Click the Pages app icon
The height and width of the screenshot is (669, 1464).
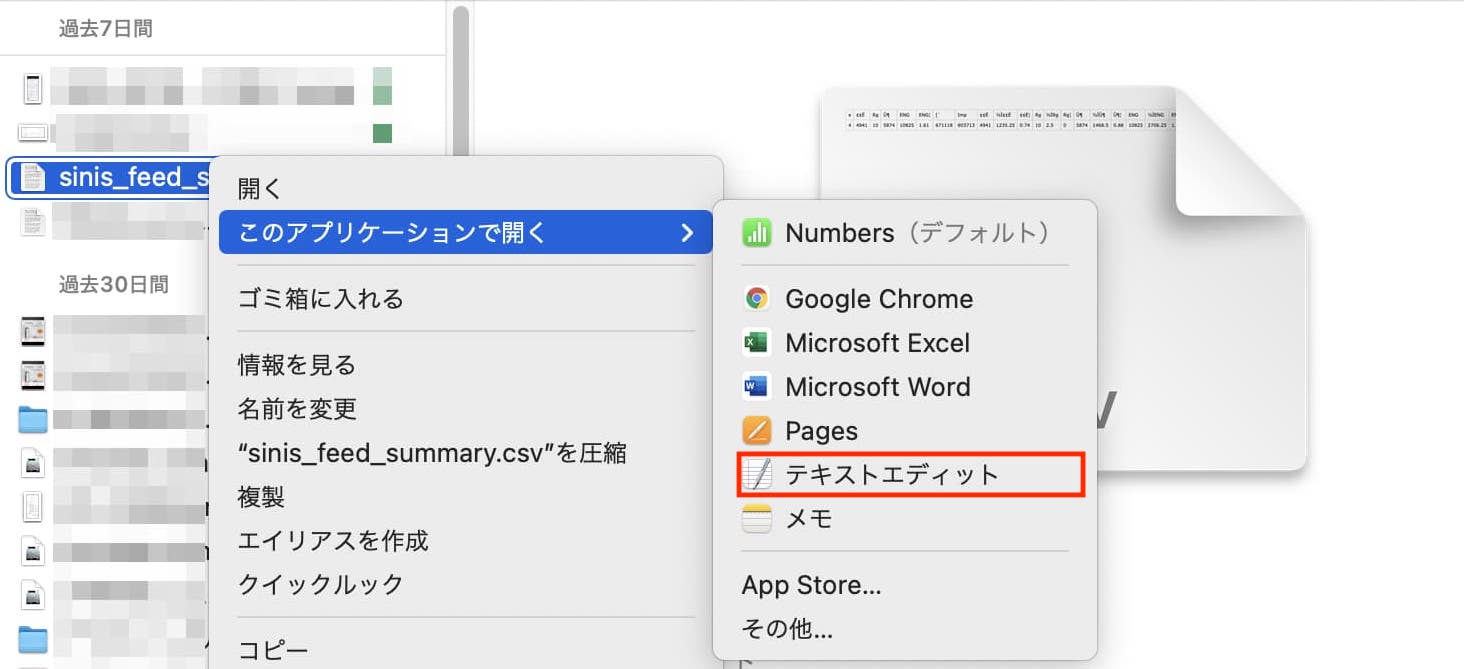(757, 431)
